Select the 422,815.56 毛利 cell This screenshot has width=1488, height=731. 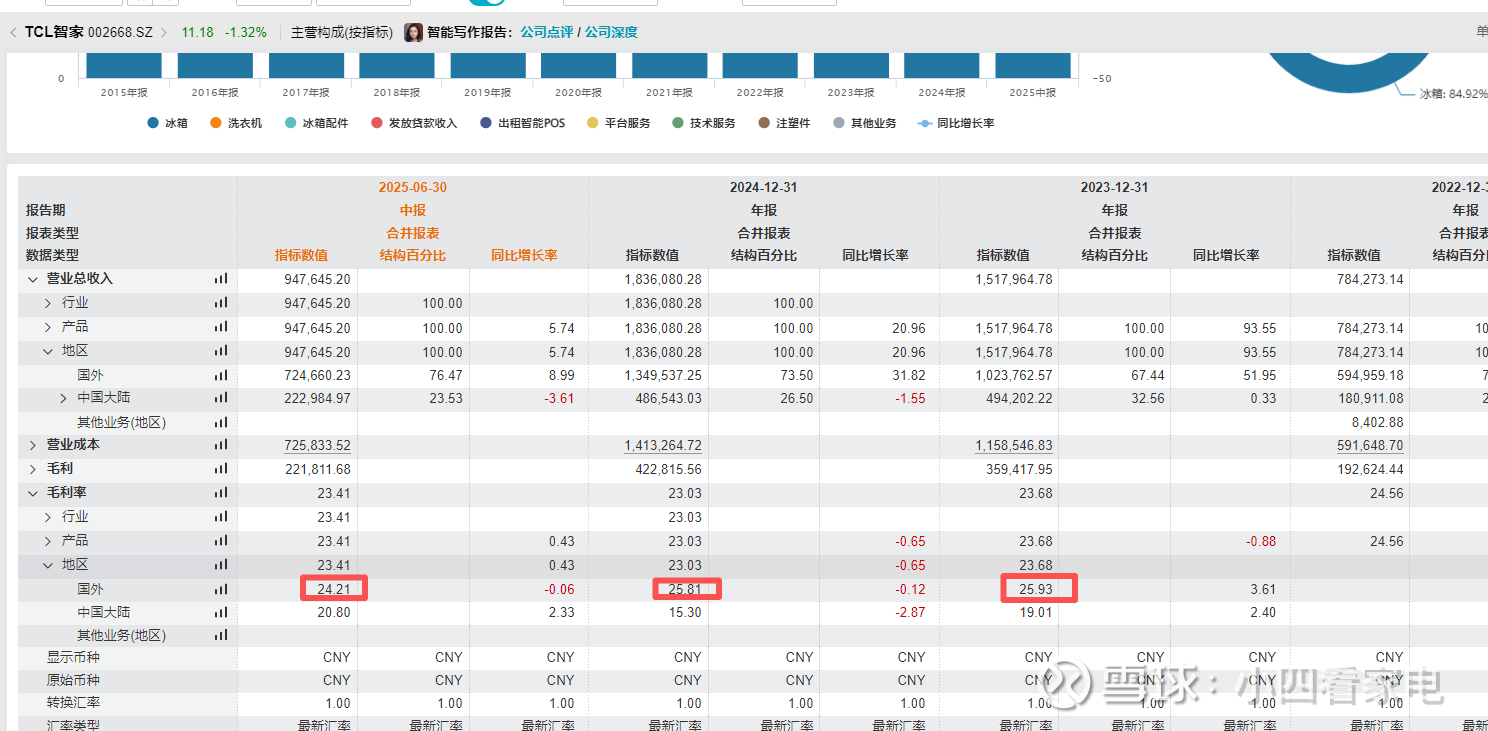669,469
